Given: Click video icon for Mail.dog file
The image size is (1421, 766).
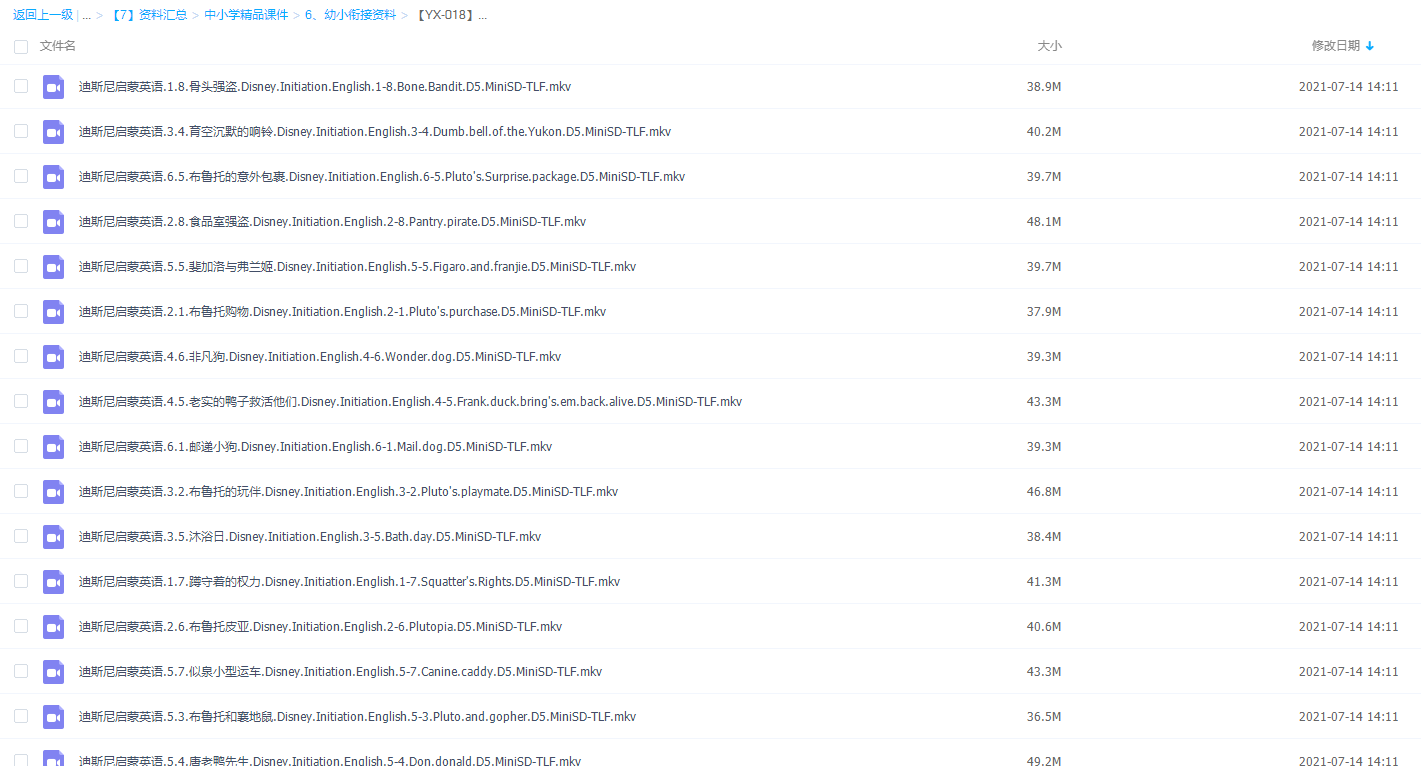Looking at the screenshot, I should click(x=53, y=447).
